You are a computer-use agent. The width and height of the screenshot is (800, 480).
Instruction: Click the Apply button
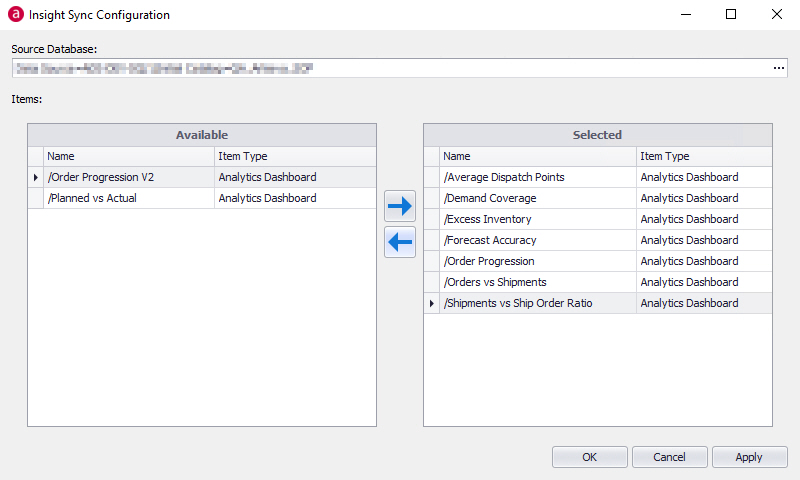(x=749, y=457)
